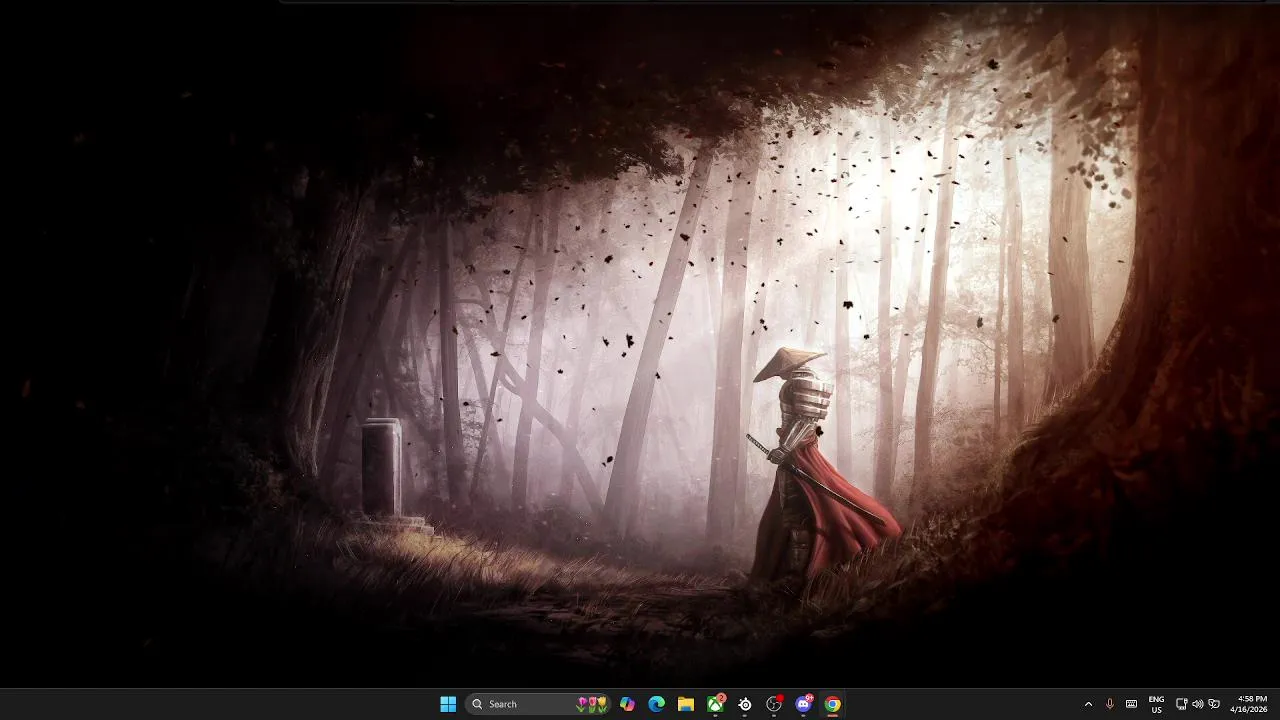Click the microphone in-use tray icon
Screen dimensions: 1280x720
[x=1110, y=704]
